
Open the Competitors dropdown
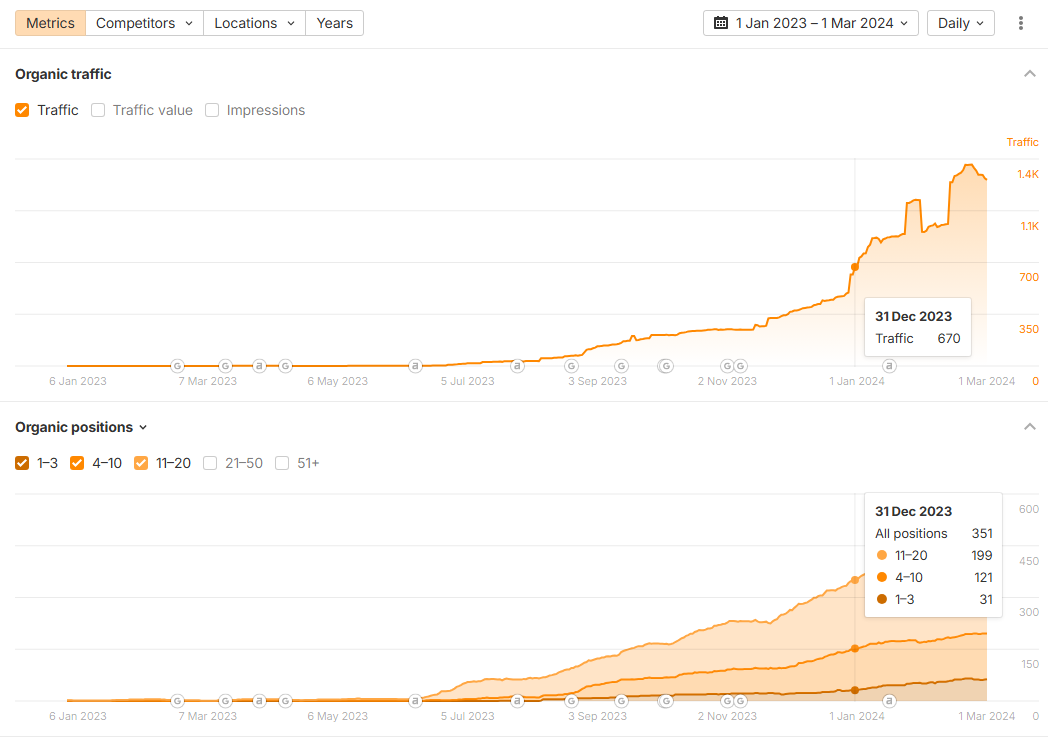pyautogui.click(x=144, y=23)
